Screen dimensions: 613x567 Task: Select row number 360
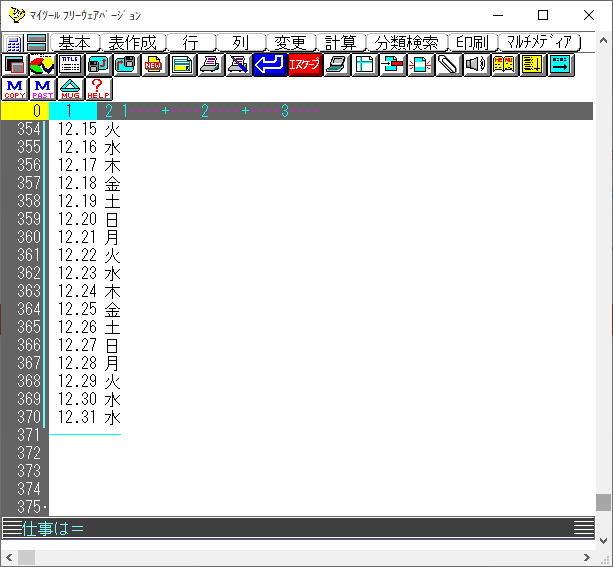coord(29,237)
